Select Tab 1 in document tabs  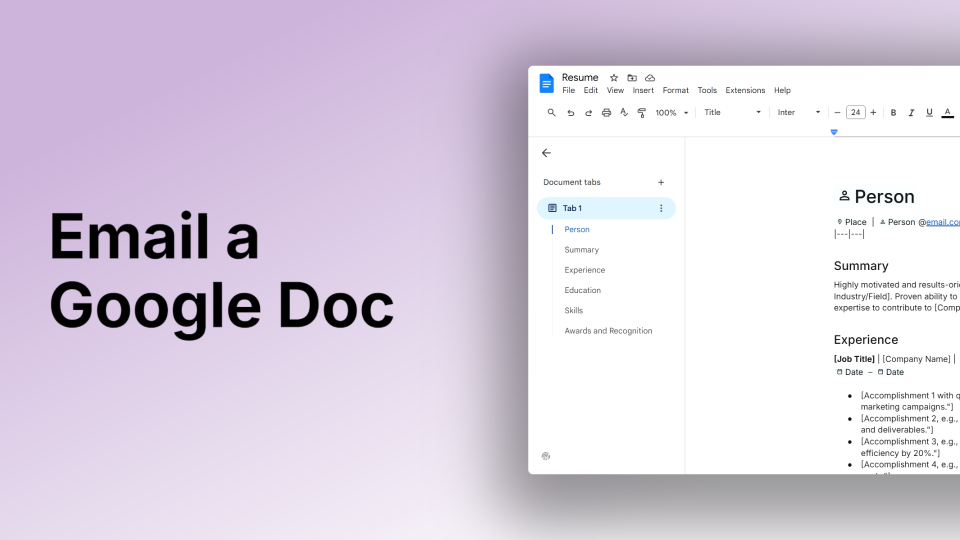[606, 208]
